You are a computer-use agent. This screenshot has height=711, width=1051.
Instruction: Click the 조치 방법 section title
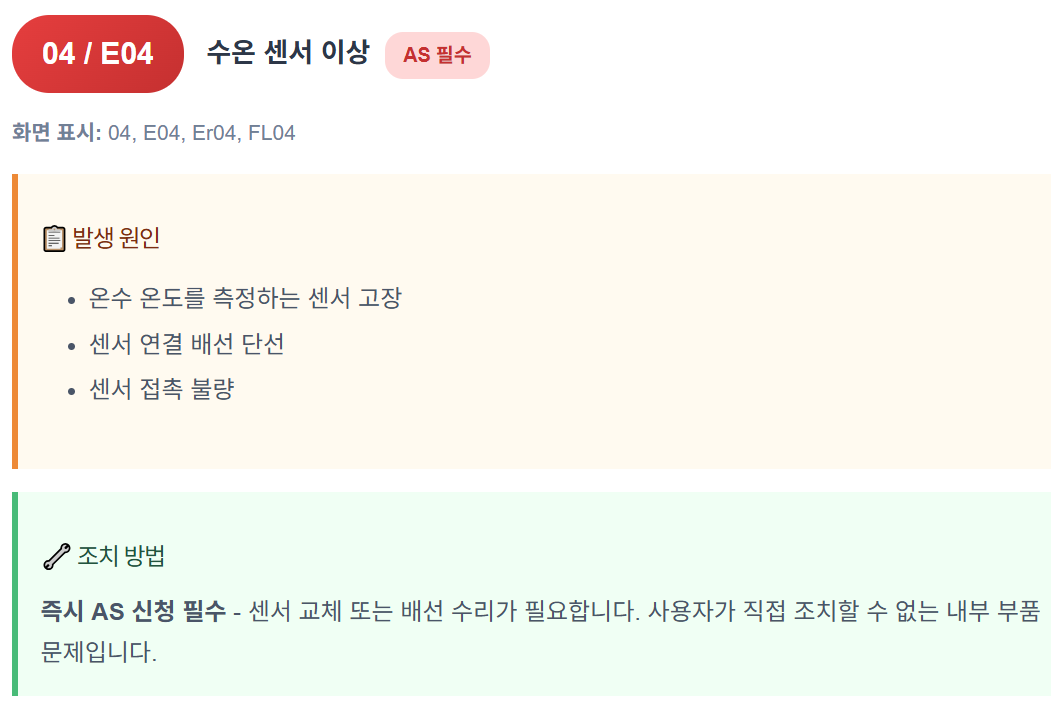[121, 556]
